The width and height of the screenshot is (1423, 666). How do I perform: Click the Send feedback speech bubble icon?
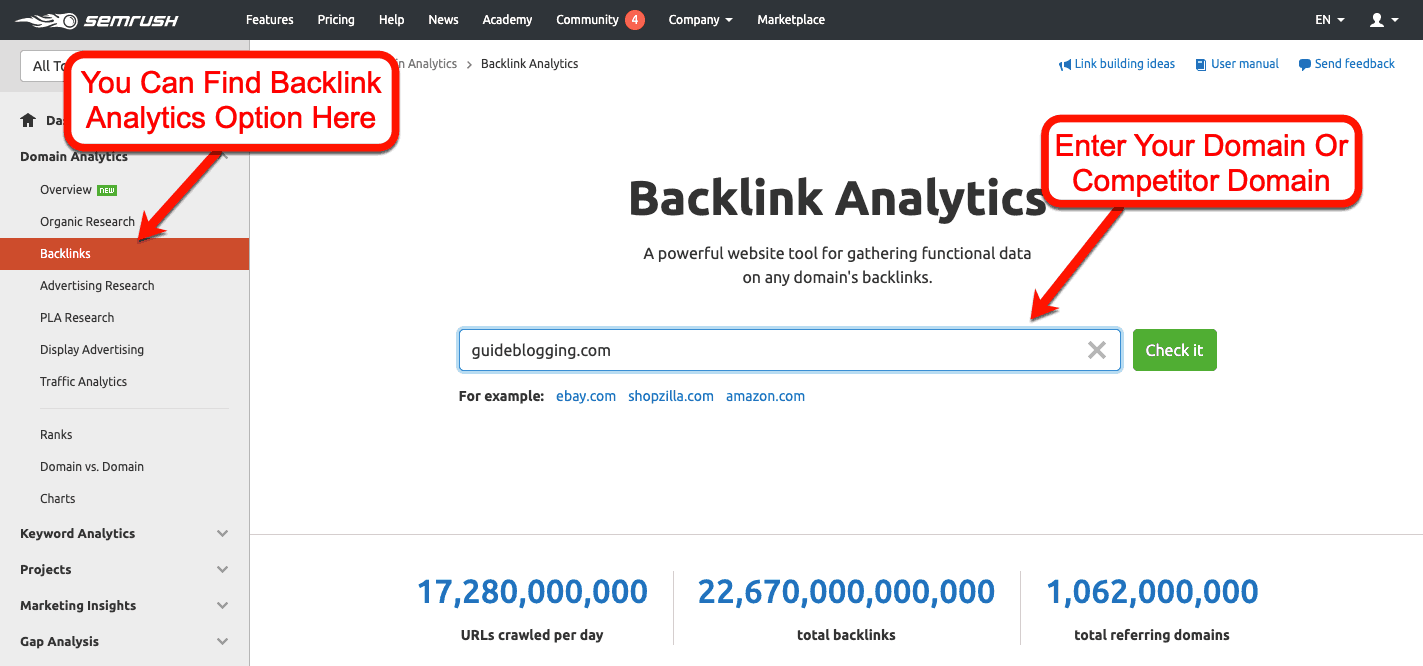tap(1305, 64)
